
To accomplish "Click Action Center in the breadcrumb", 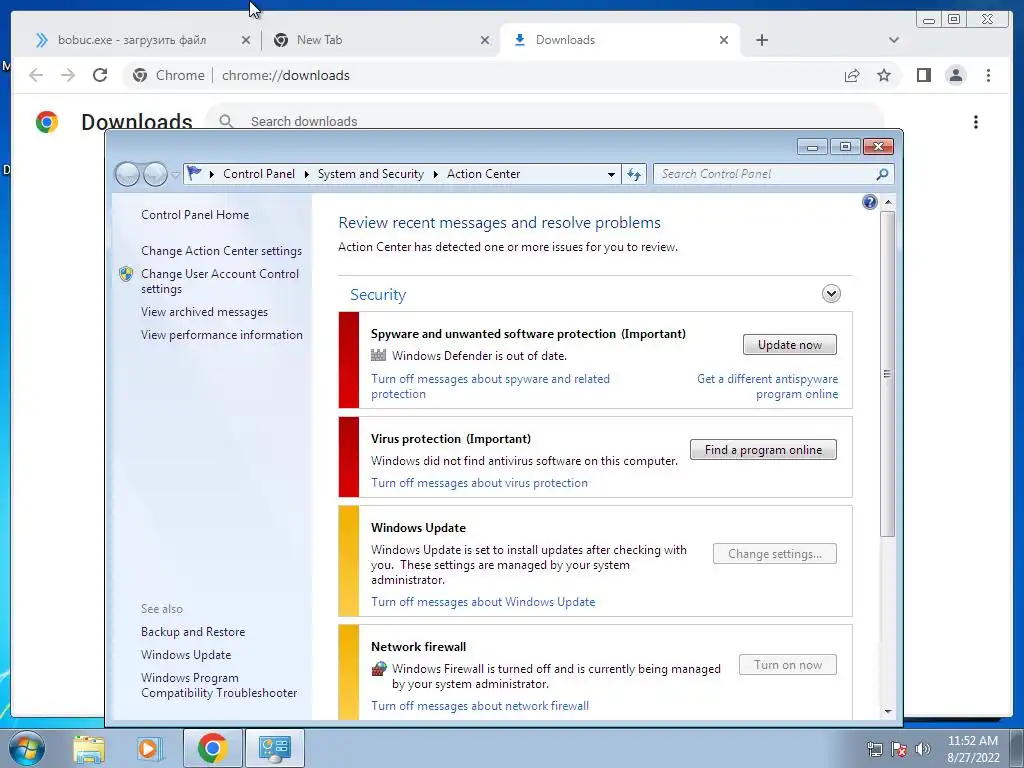I will pyautogui.click(x=483, y=174).
